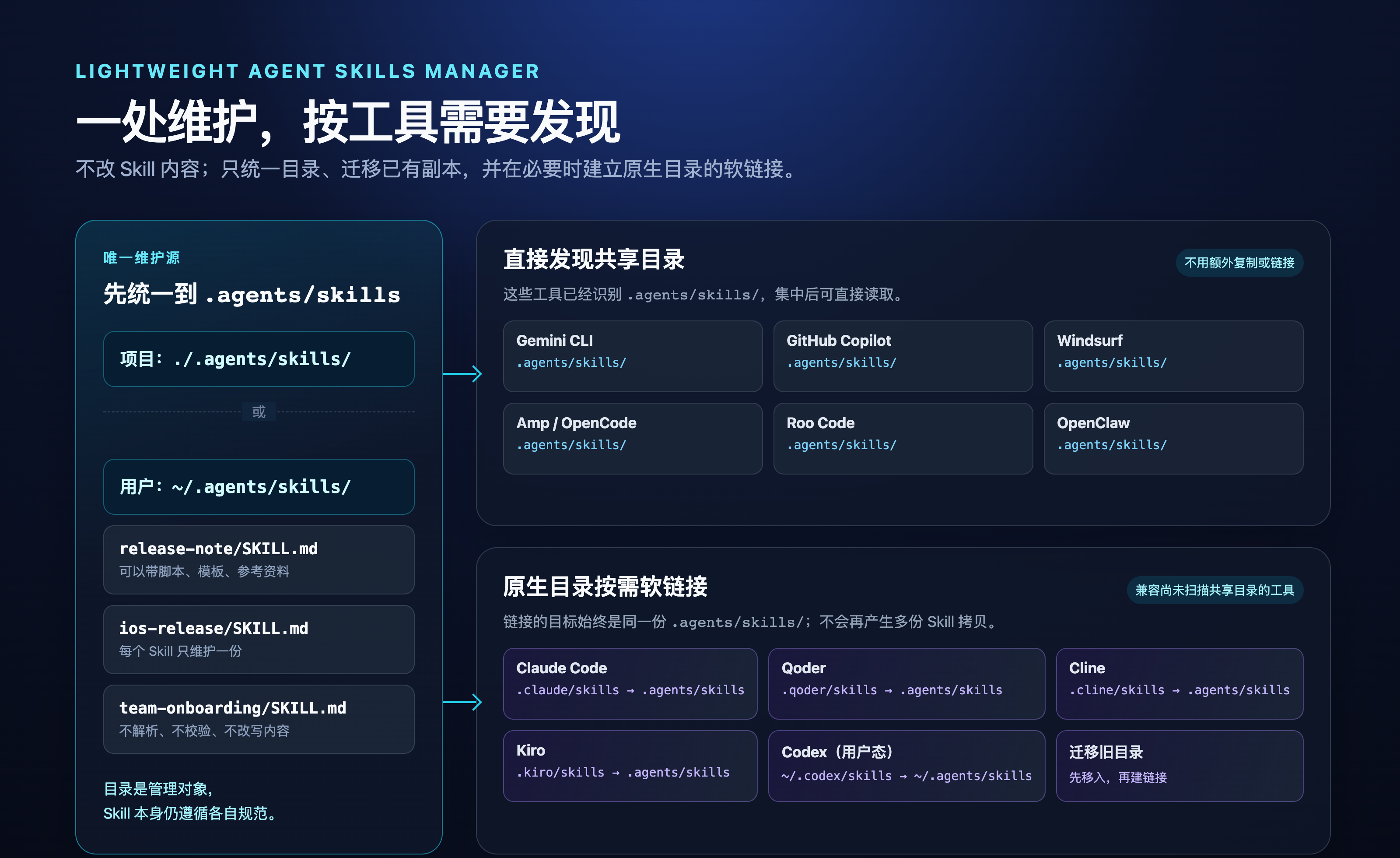Click the heading 直接发现共享目录
This screenshot has height=858, width=1400.
(x=594, y=259)
